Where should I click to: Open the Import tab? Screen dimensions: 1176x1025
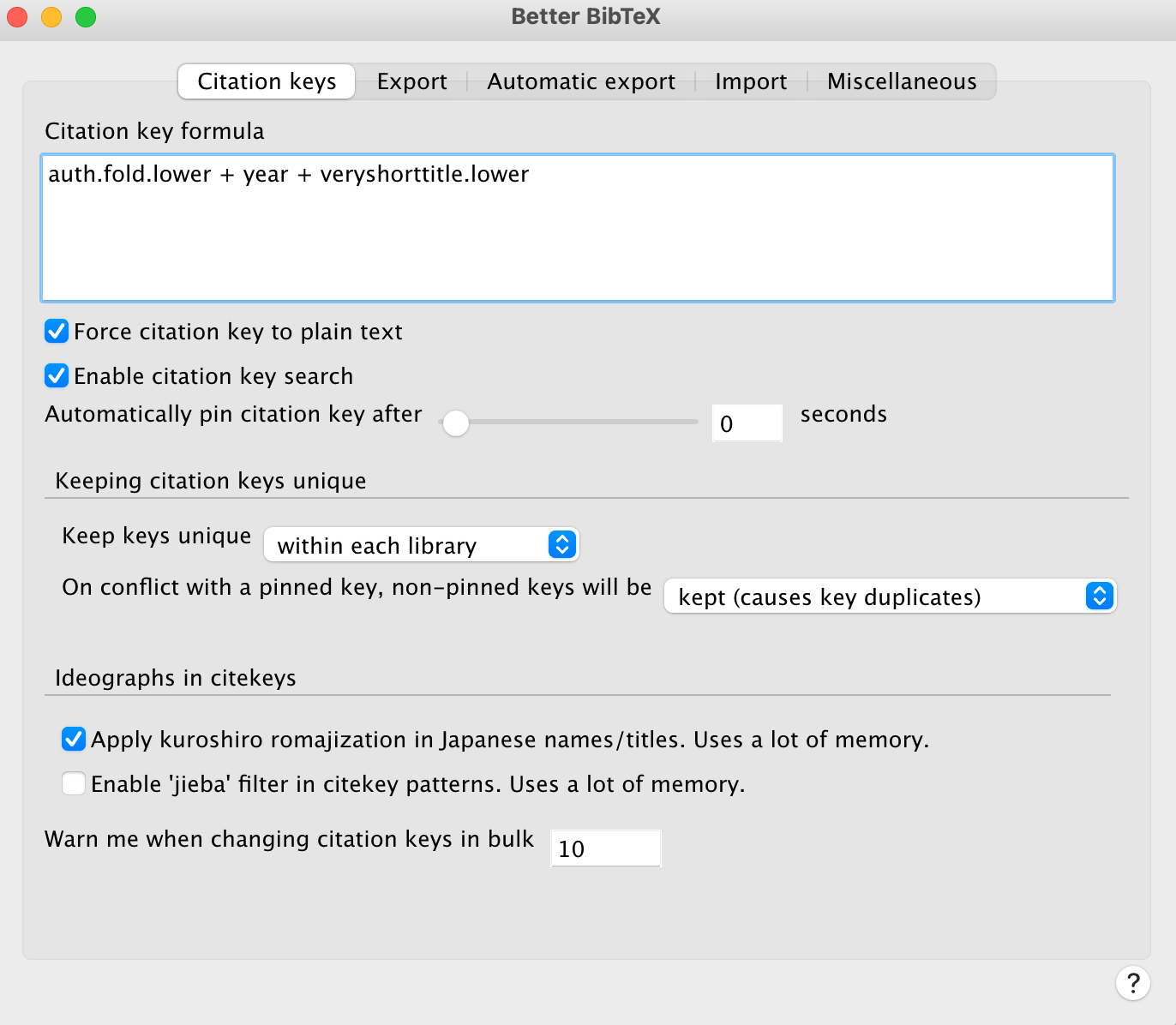[751, 81]
